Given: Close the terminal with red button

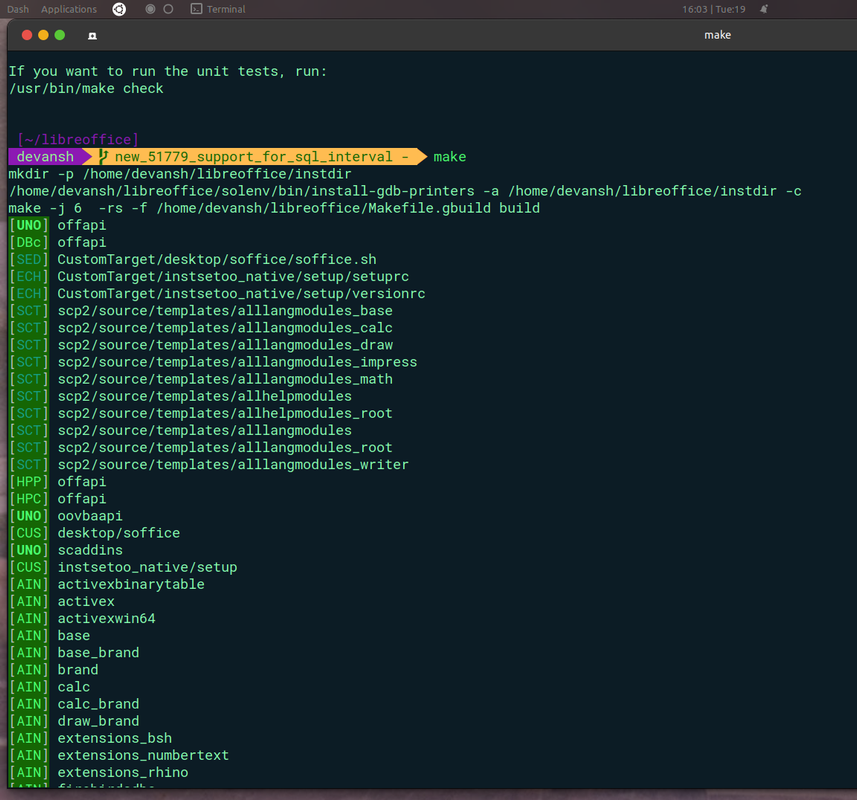Looking at the screenshot, I should [27, 36].
